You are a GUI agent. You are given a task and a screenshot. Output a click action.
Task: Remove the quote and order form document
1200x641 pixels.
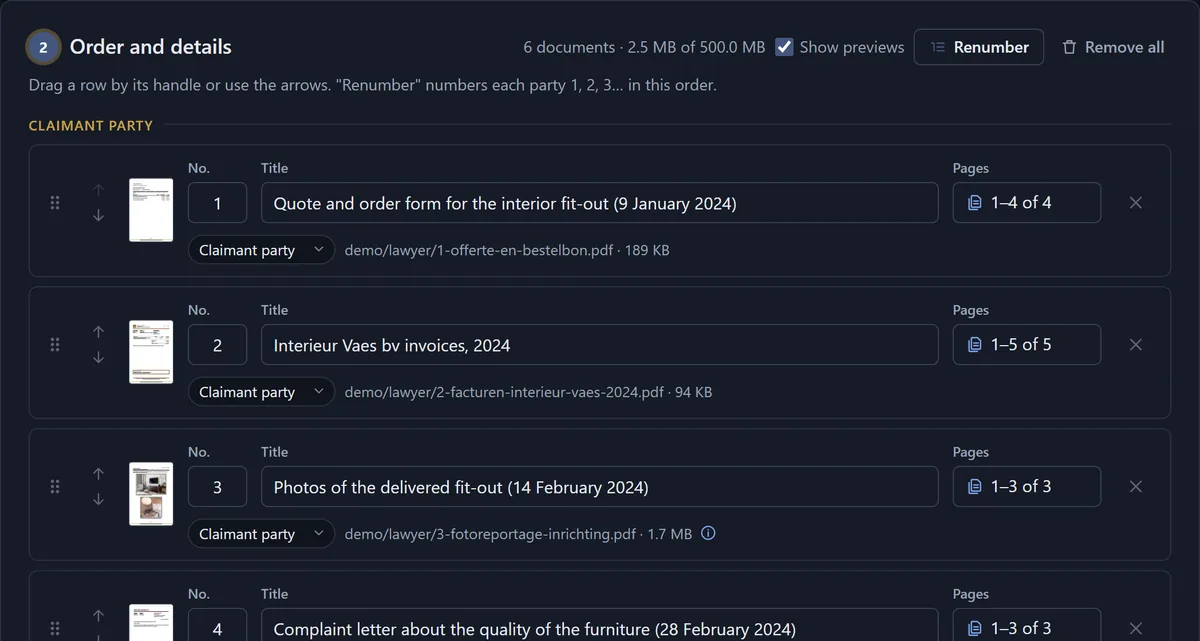pos(1135,203)
